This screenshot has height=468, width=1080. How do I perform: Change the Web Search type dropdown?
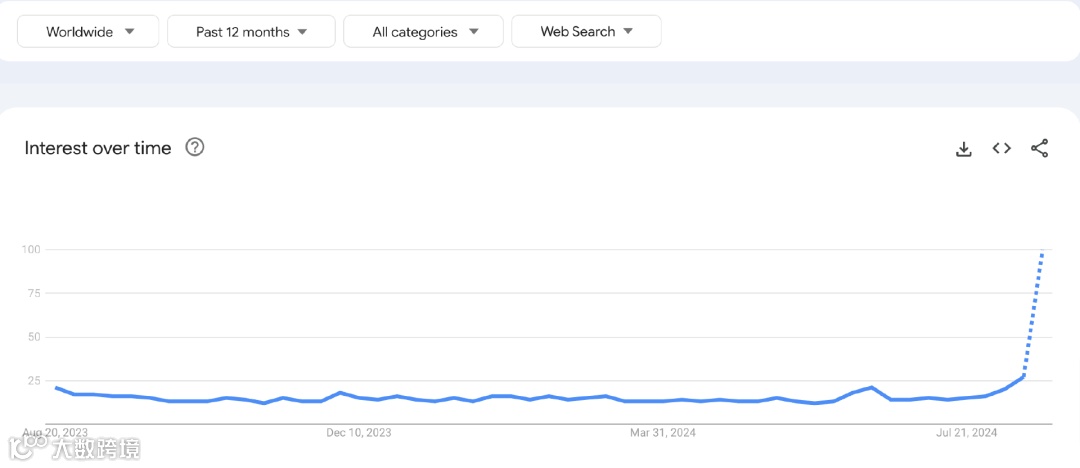(586, 31)
